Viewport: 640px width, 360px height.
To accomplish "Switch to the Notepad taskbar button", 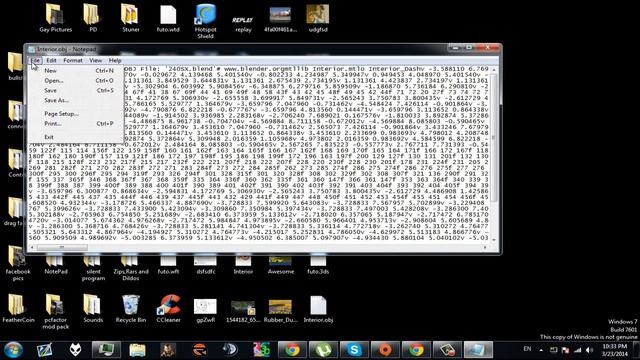I will pos(478,350).
